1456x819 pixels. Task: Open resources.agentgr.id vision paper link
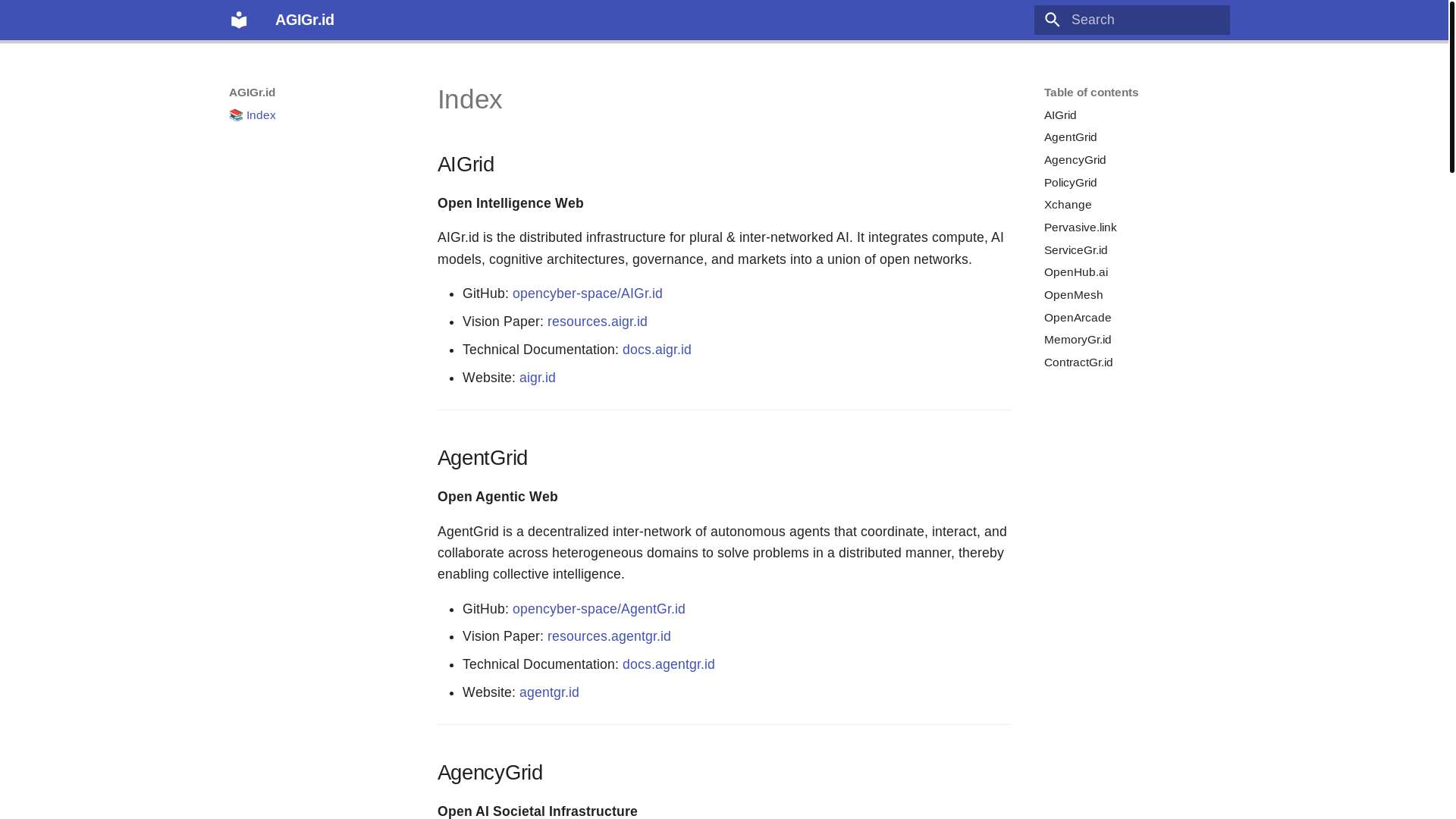point(609,636)
